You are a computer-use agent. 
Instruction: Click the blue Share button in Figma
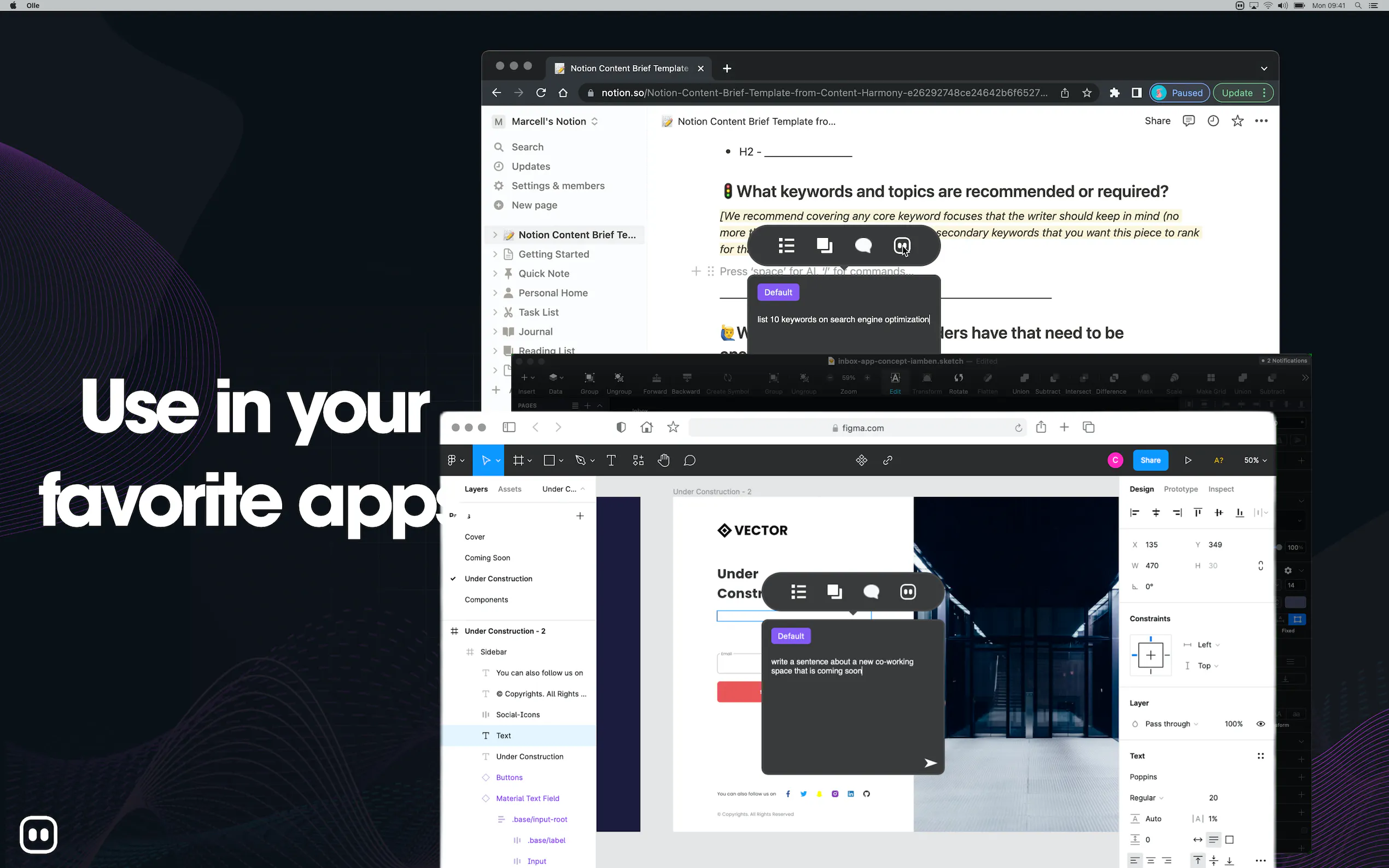[x=1150, y=460]
